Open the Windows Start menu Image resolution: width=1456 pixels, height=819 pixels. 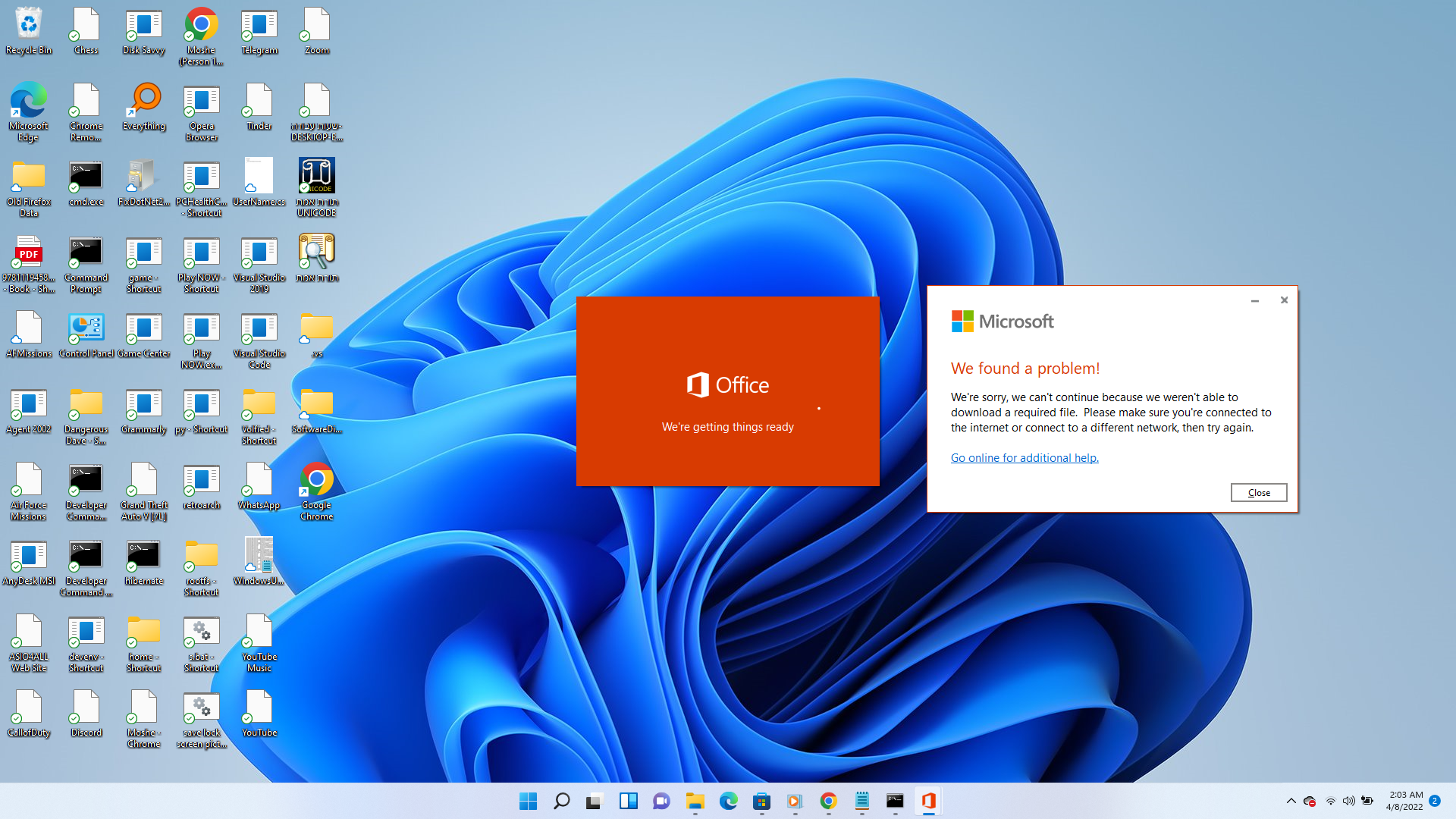pyautogui.click(x=528, y=801)
